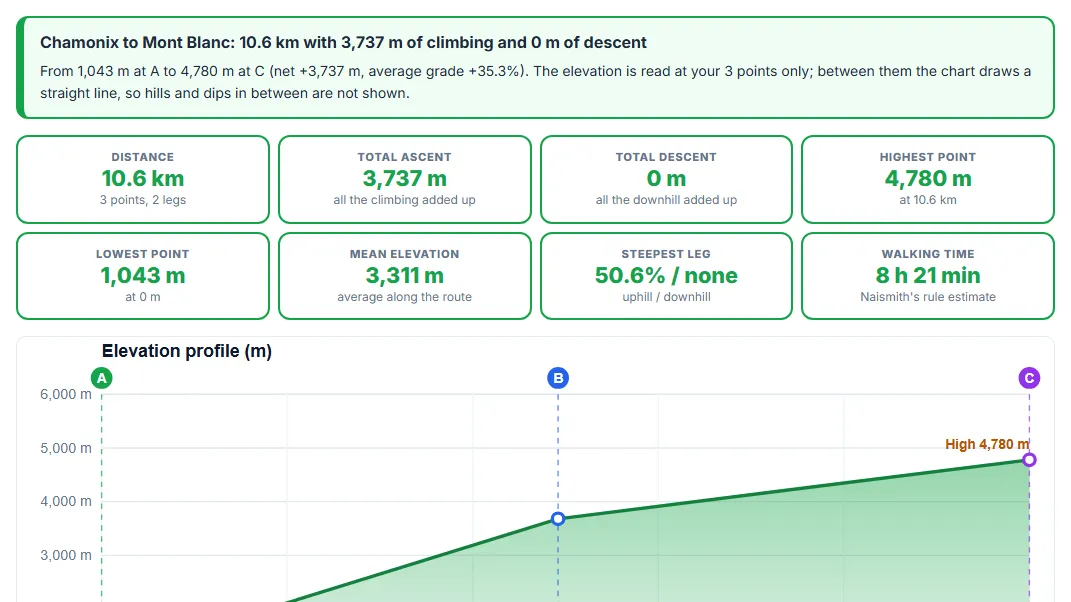The image size is (1071, 602).
Task: Click the "10.6 km" value in the Distance card
Action: pyautogui.click(x=143, y=178)
